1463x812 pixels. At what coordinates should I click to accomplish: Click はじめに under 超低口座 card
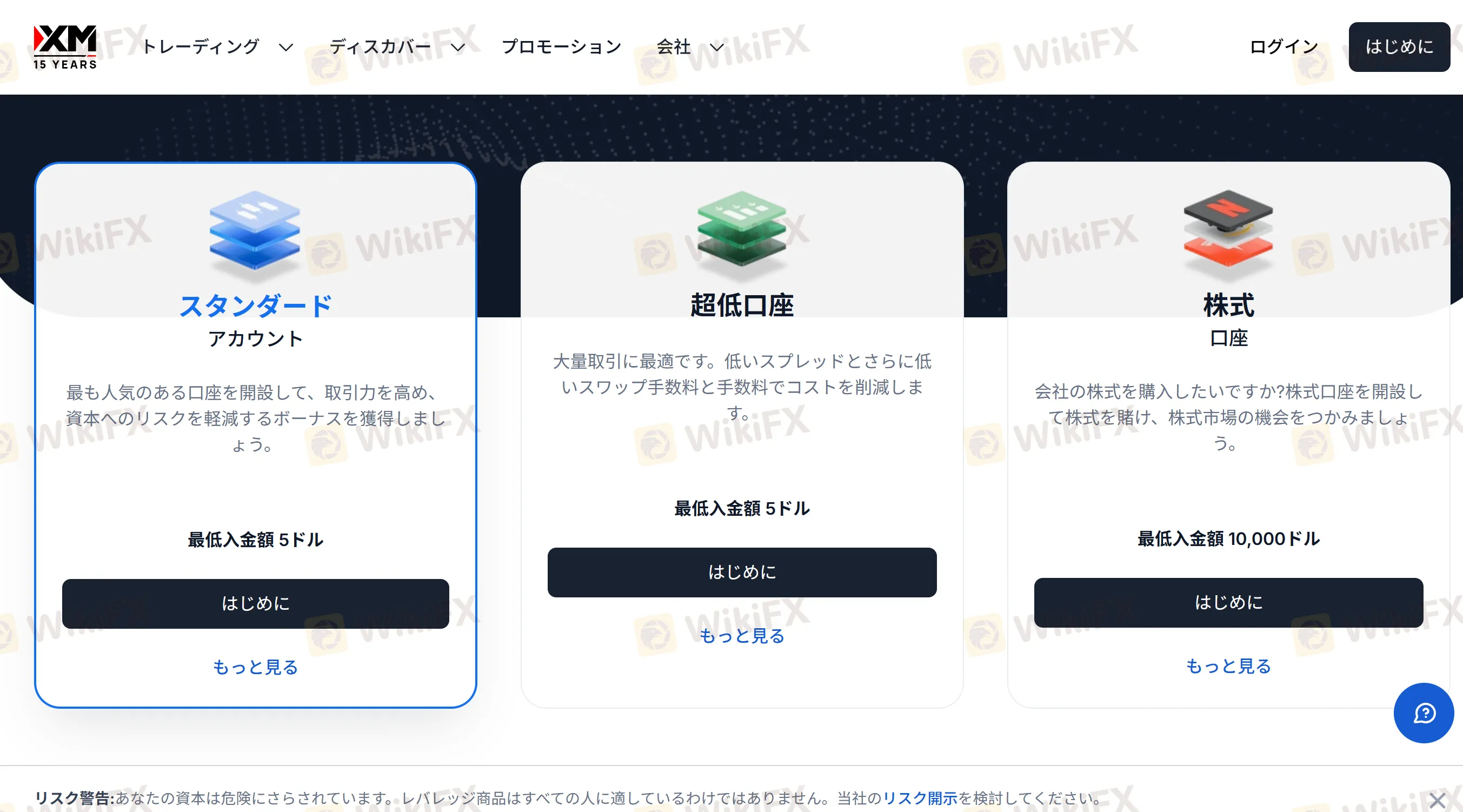coord(742,573)
